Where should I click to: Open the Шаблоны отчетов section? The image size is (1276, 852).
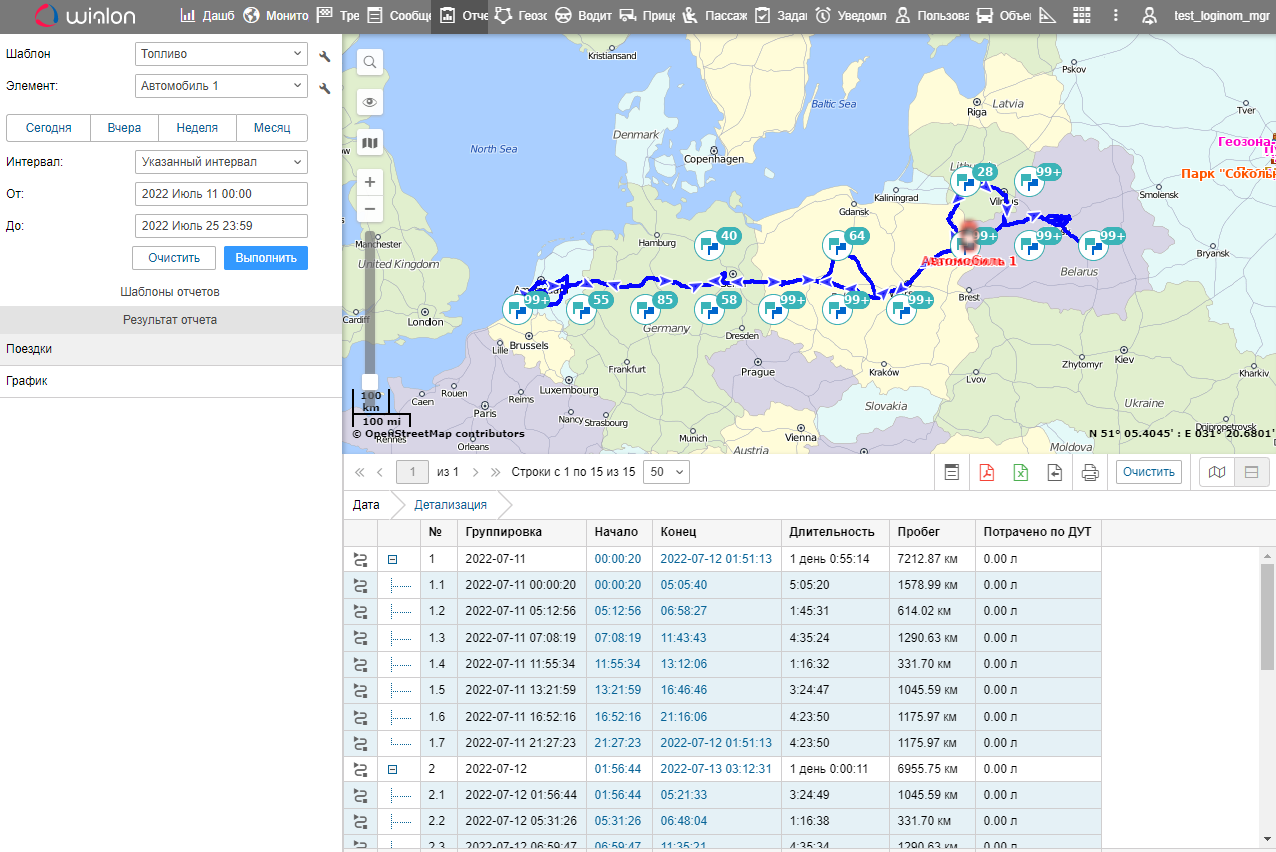click(171, 292)
